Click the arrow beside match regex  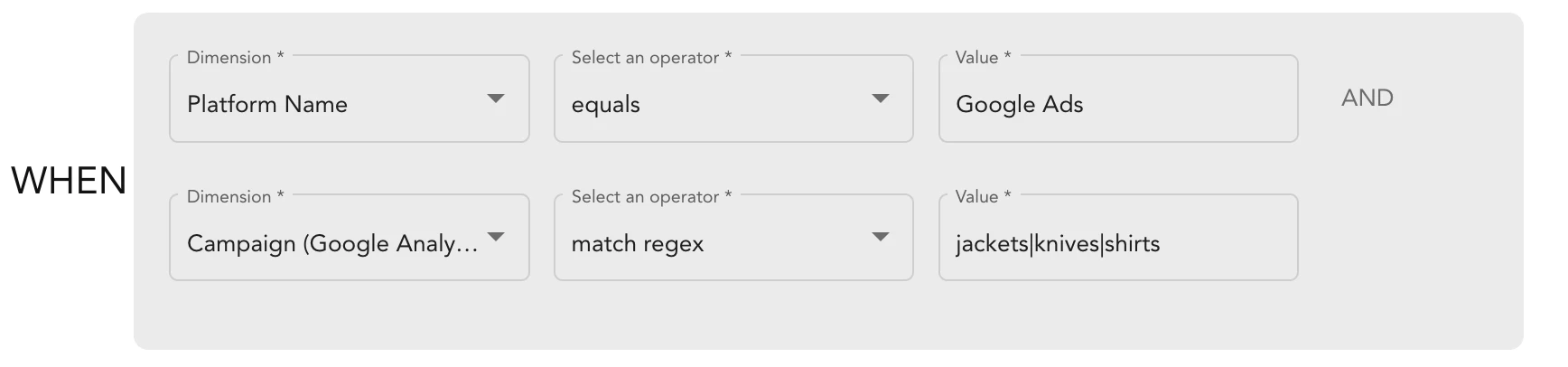[x=880, y=237]
